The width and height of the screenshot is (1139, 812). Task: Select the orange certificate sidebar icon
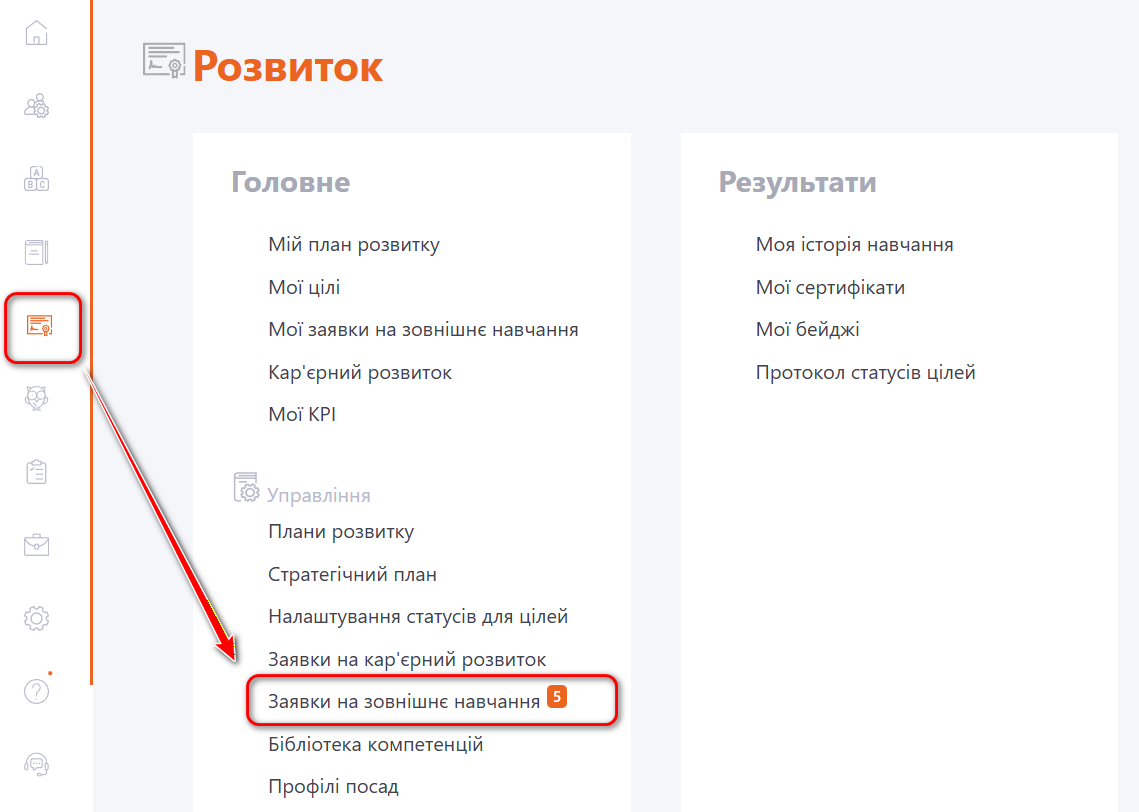[40, 326]
